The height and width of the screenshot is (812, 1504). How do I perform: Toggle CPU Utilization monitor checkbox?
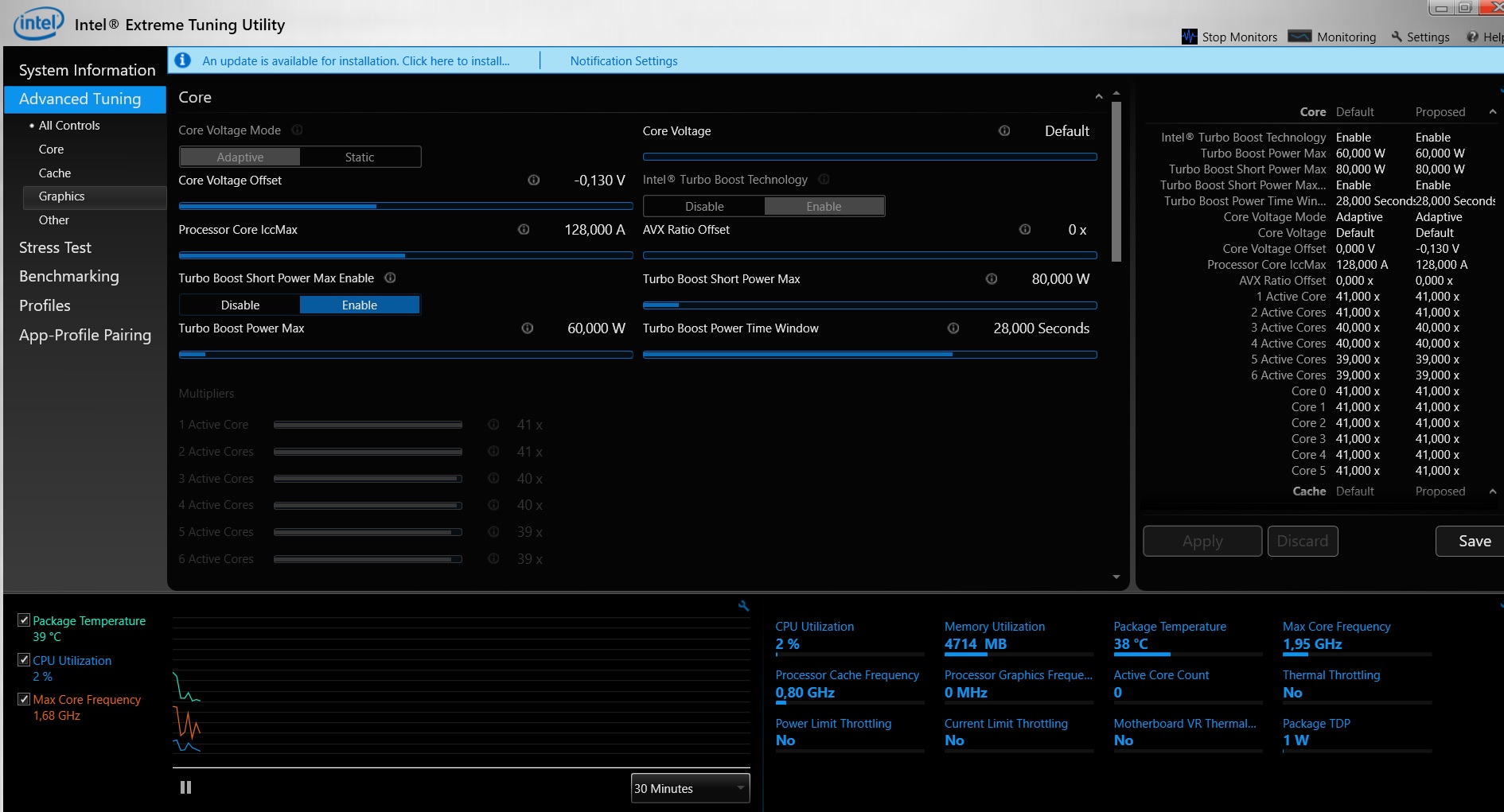tap(24, 659)
